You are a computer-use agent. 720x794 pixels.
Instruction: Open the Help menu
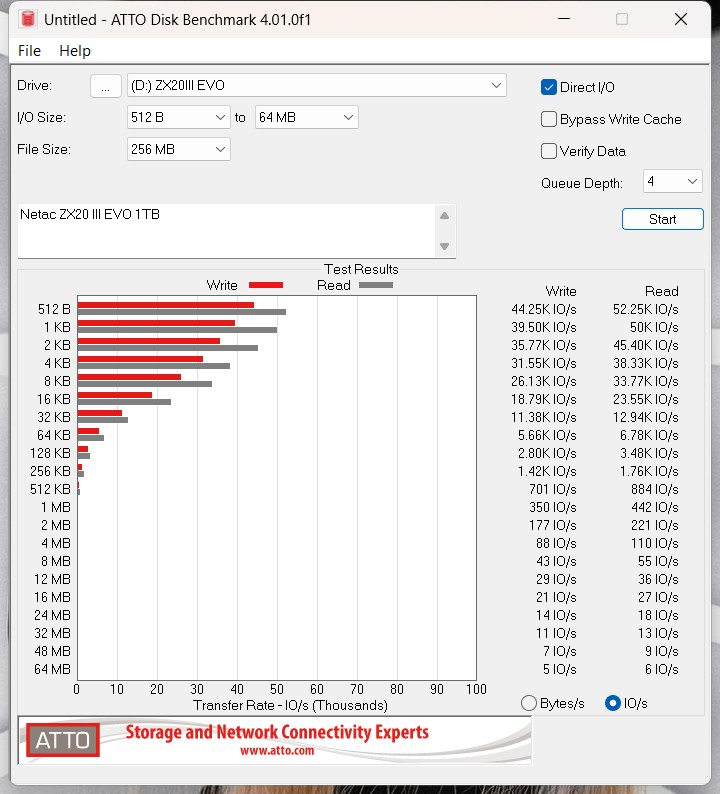coord(75,51)
